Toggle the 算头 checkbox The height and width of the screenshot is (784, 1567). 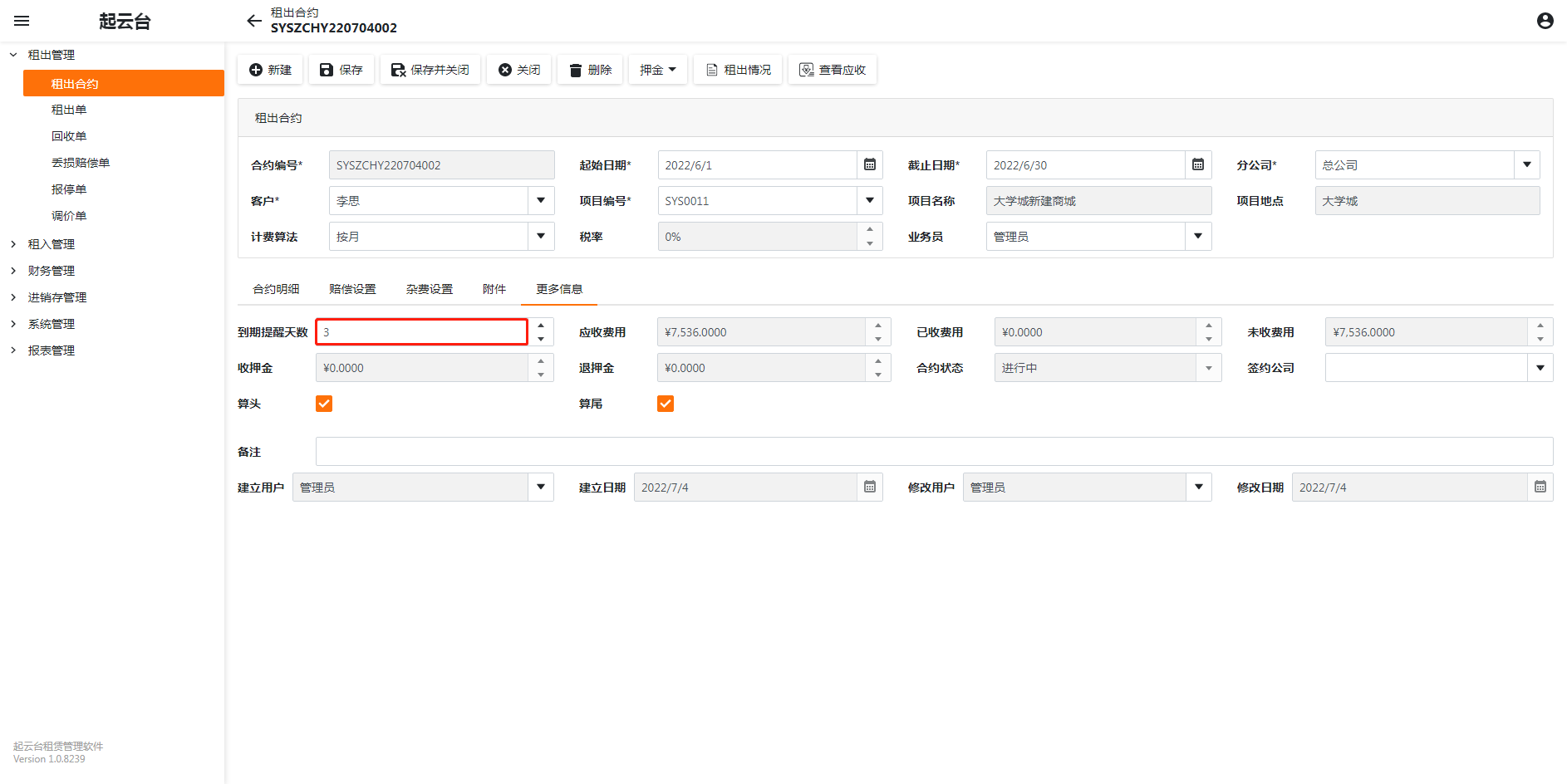click(324, 404)
